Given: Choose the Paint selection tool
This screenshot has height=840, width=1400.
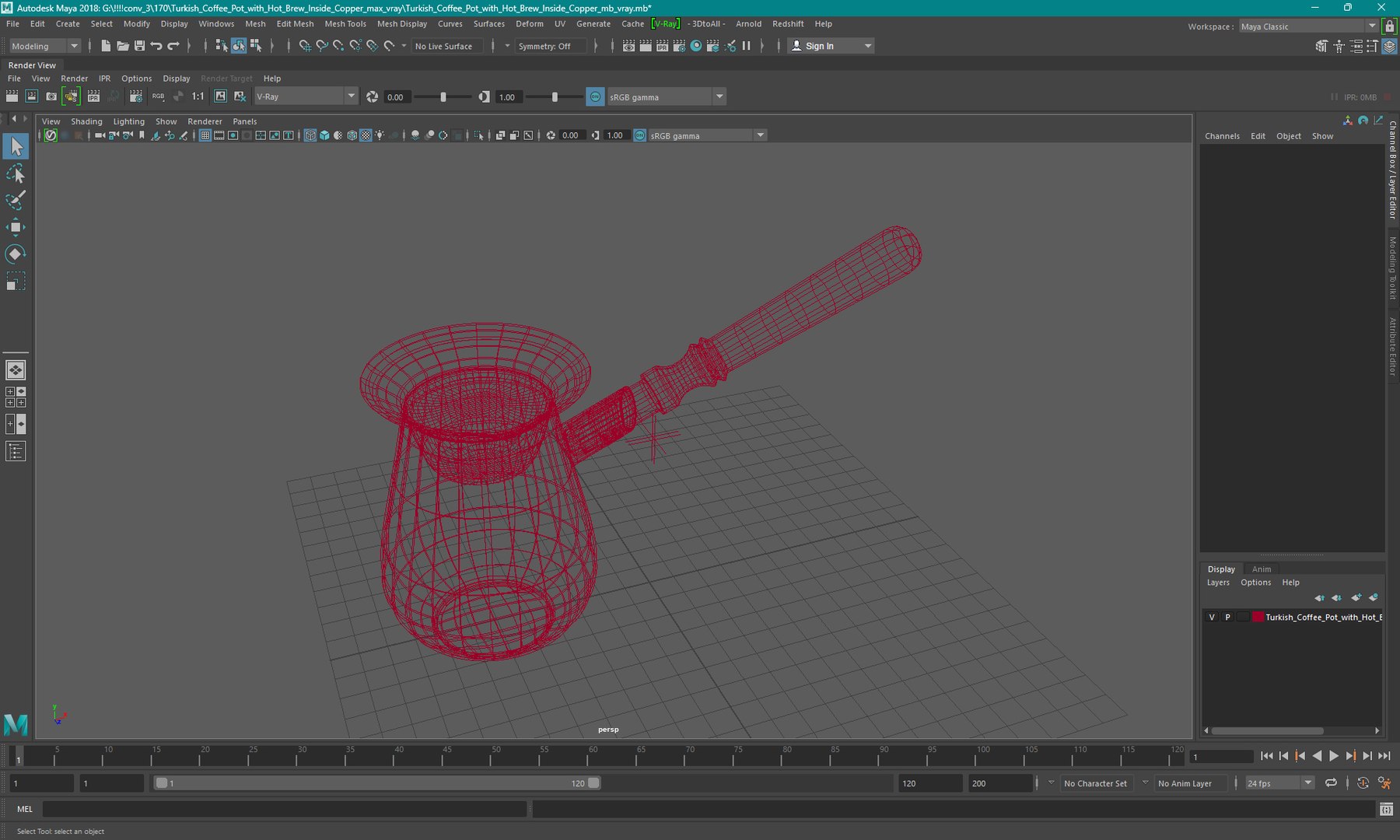Looking at the screenshot, I should [x=16, y=200].
